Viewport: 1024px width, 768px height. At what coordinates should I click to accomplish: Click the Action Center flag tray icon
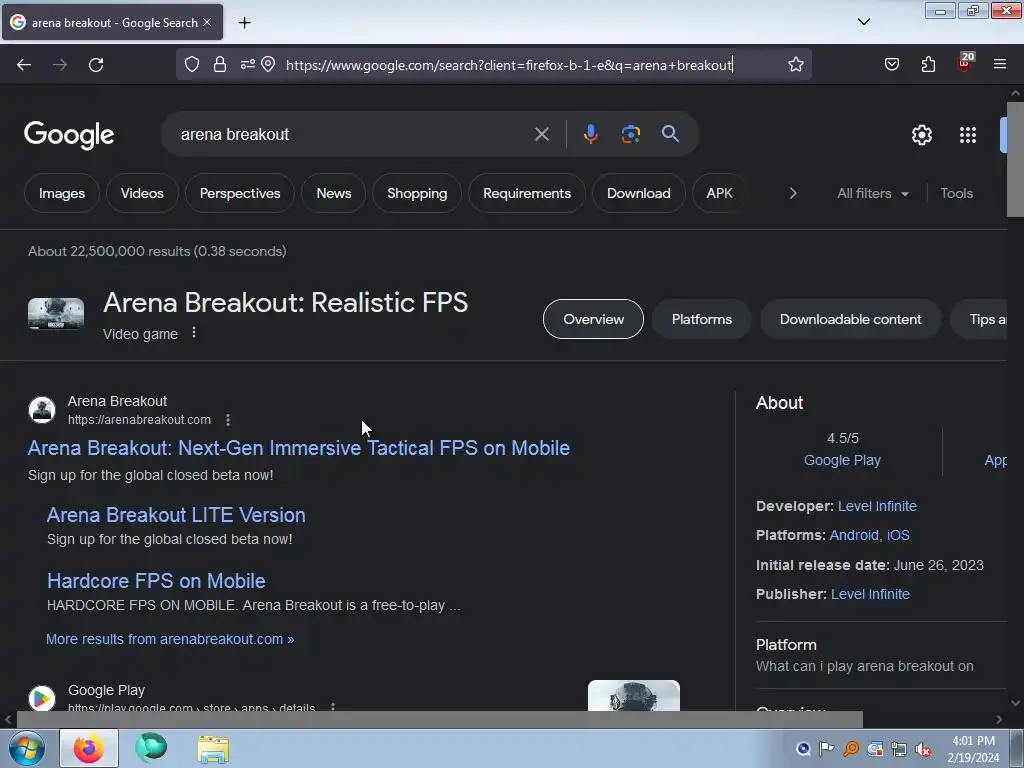click(x=827, y=749)
